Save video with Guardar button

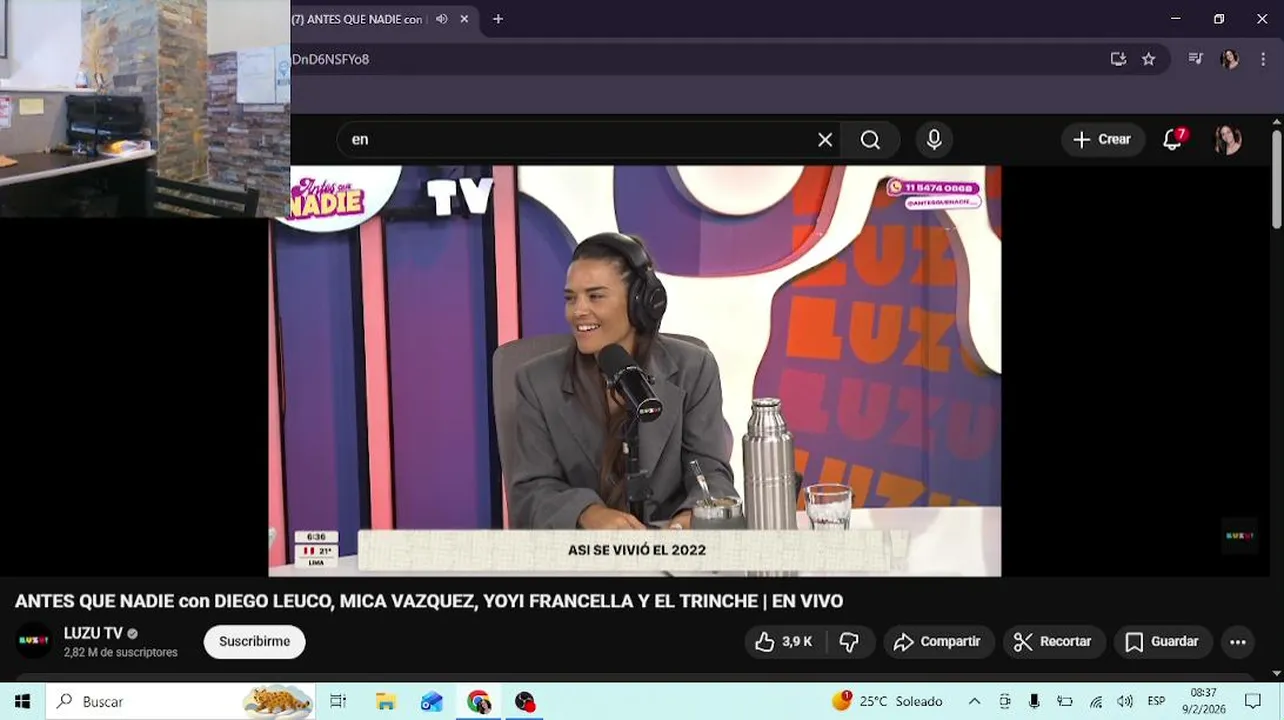pyautogui.click(x=1163, y=642)
